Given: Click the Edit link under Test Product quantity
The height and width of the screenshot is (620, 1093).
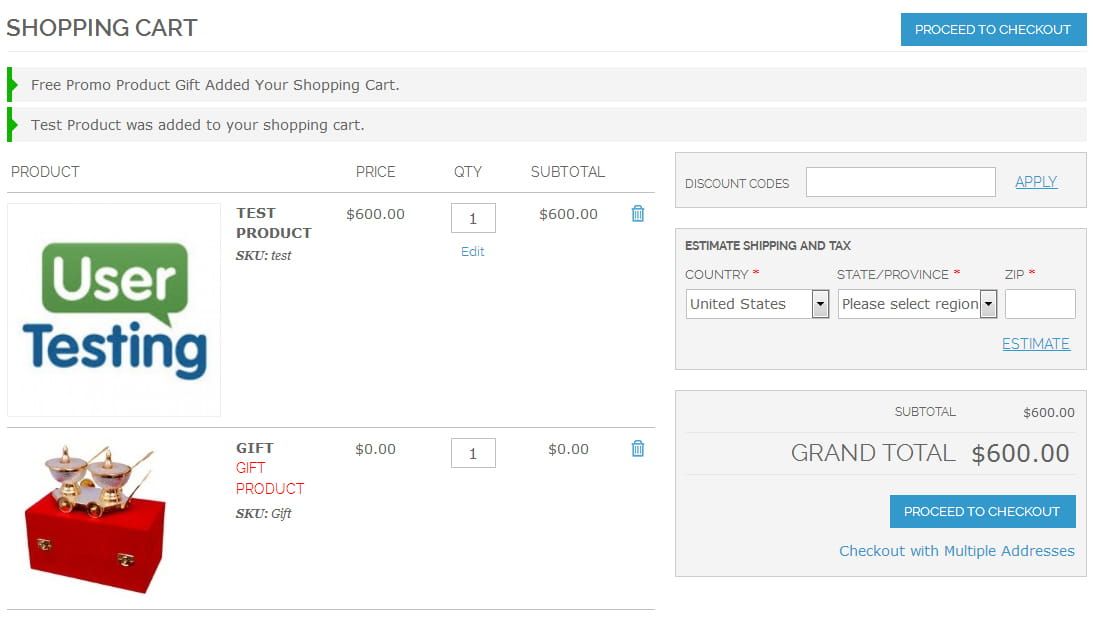Looking at the screenshot, I should pyautogui.click(x=473, y=252).
